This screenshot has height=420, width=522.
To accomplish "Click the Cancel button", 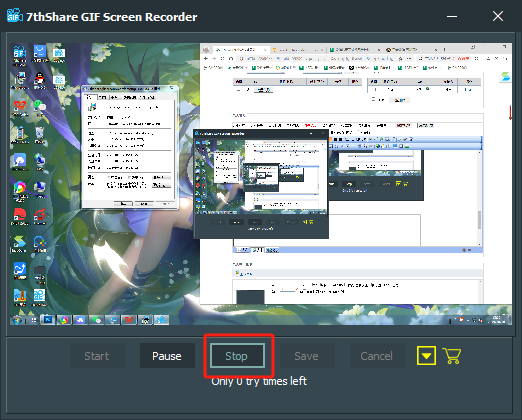I will (x=377, y=356).
